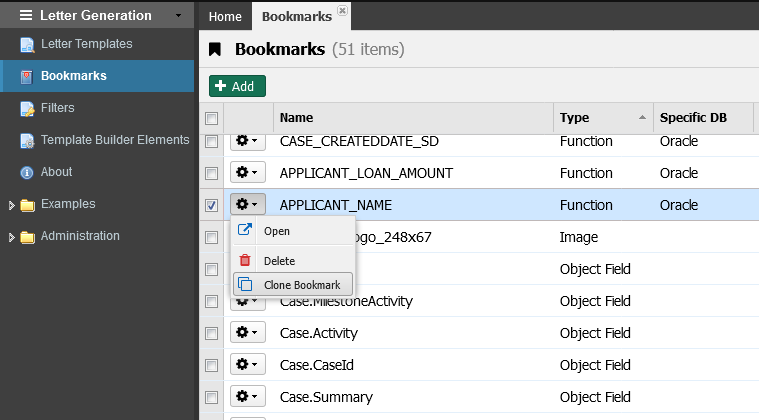Click the Template Builder Elements icon
The height and width of the screenshot is (420, 759).
coord(27,140)
